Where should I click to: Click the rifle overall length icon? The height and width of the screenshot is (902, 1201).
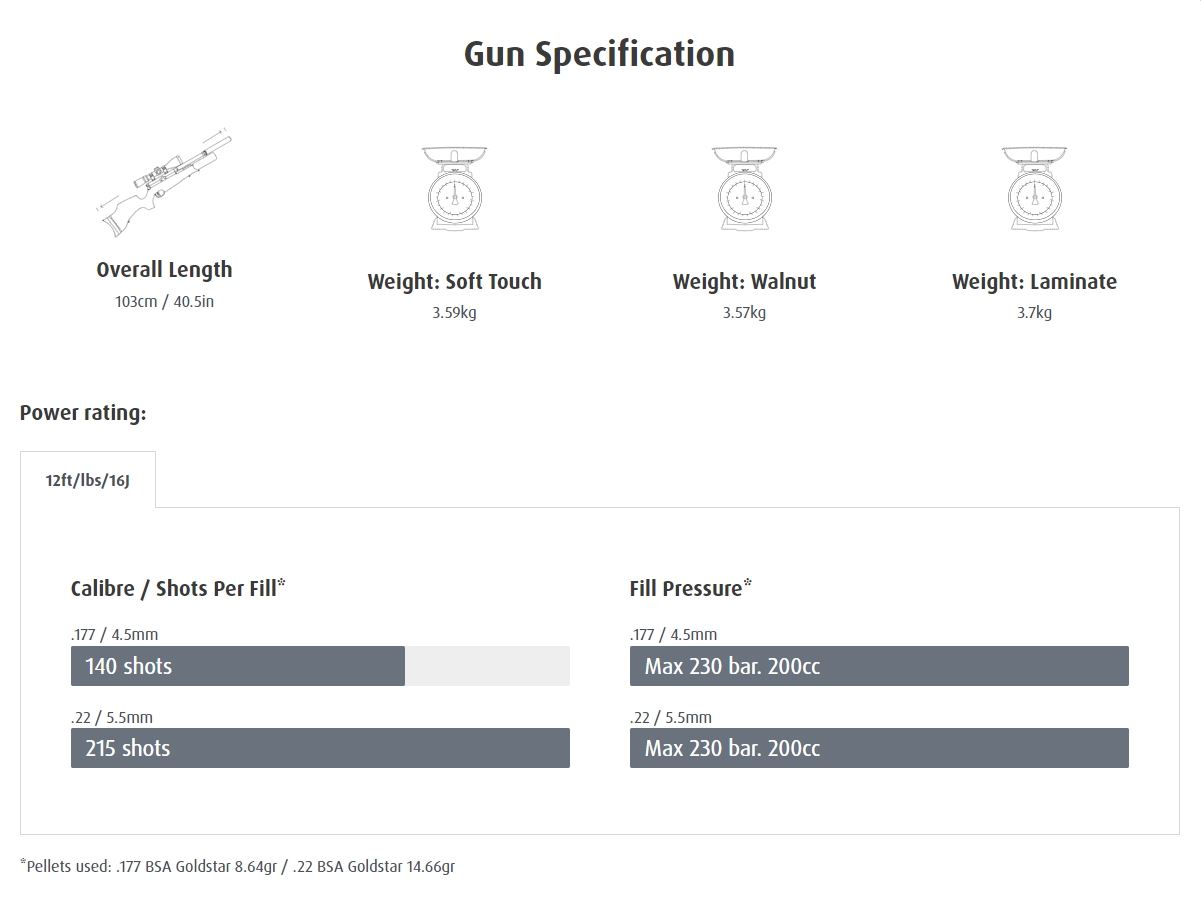[165, 184]
